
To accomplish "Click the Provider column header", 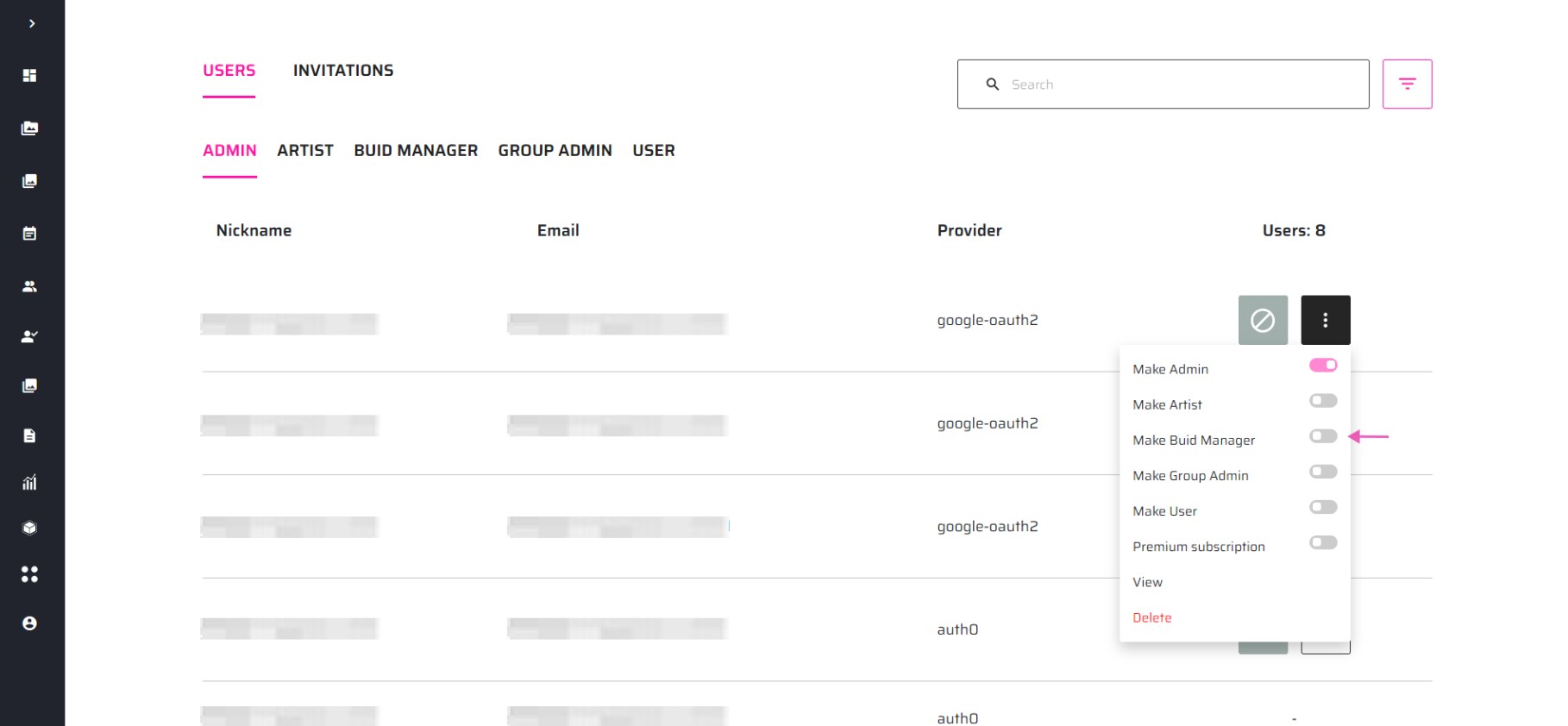I will (x=969, y=230).
